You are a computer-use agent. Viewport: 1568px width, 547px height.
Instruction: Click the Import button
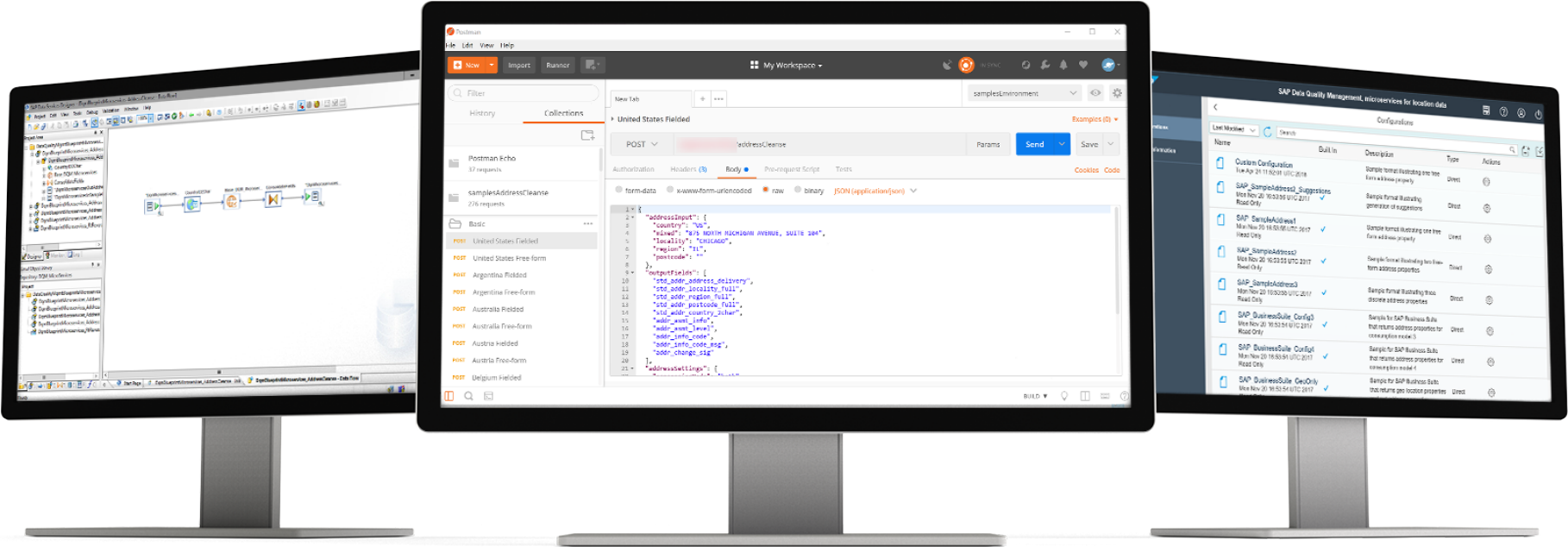click(x=519, y=65)
